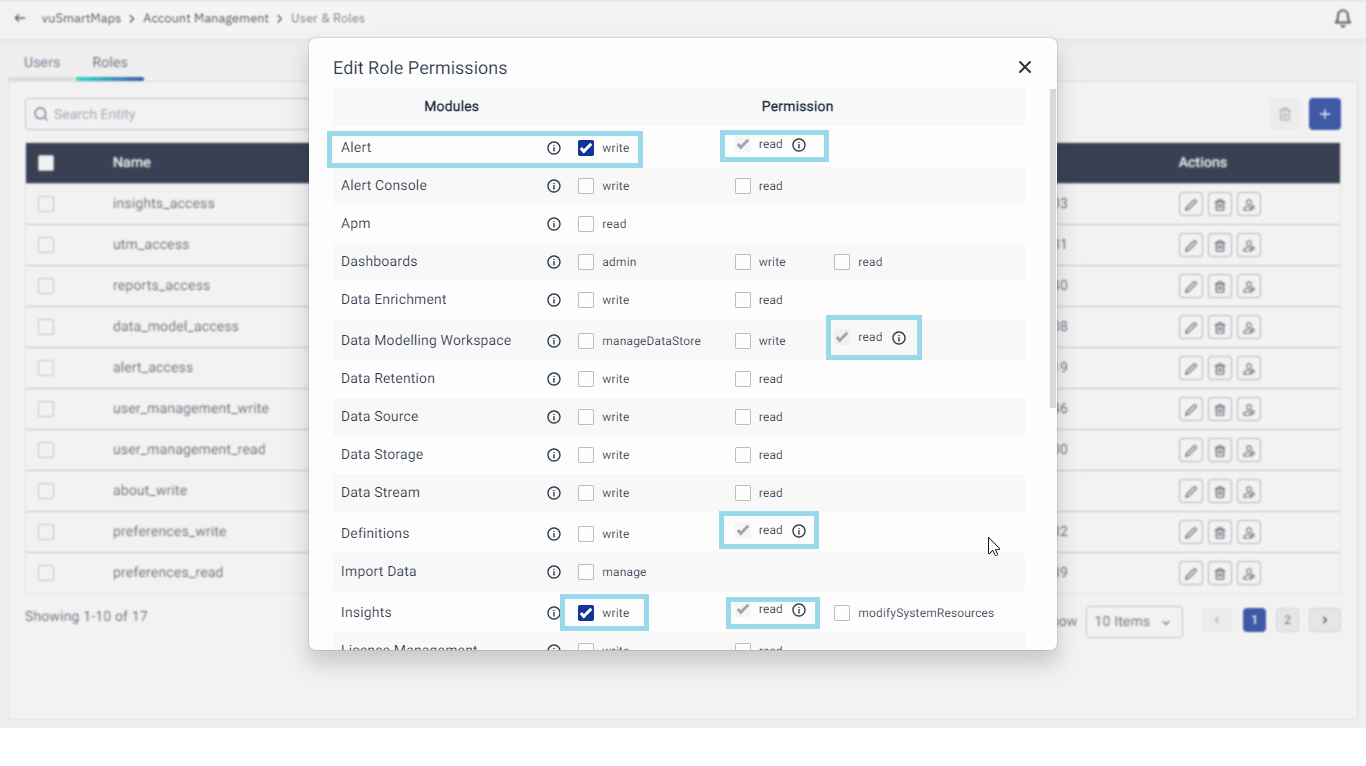Image resolution: width=1366 pixels, height=766 pixels.
Task: Switch to the Users tab
Action: [42, 62]
